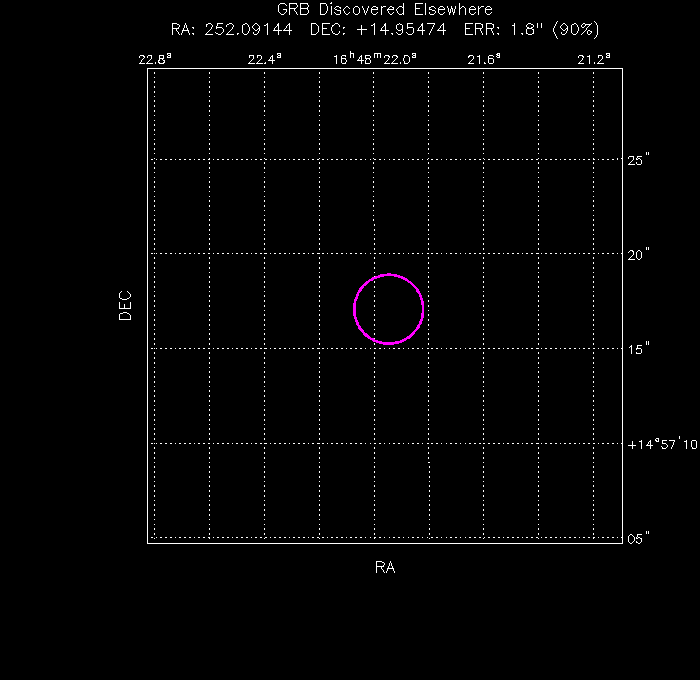Click the 05" declination tick label

[x=638, y=538]
